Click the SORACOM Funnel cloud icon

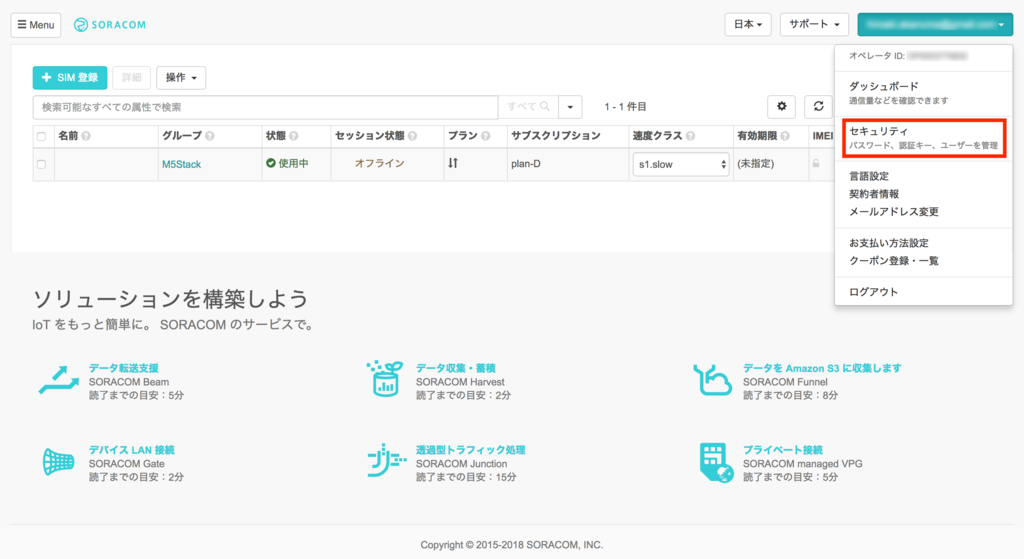tap(712, 380)
